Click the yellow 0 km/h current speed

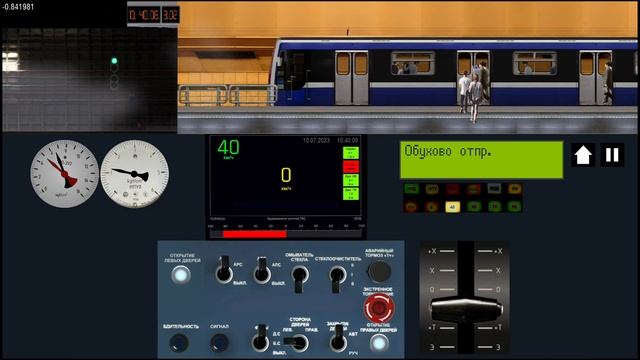tap(286, 178)
